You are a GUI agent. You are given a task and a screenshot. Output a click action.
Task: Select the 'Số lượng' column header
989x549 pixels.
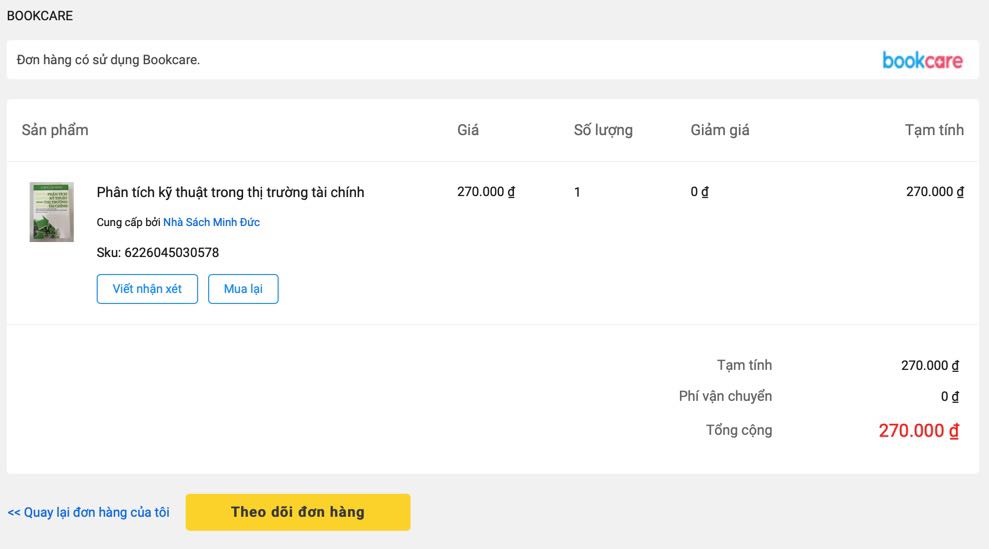click(603, 130)
